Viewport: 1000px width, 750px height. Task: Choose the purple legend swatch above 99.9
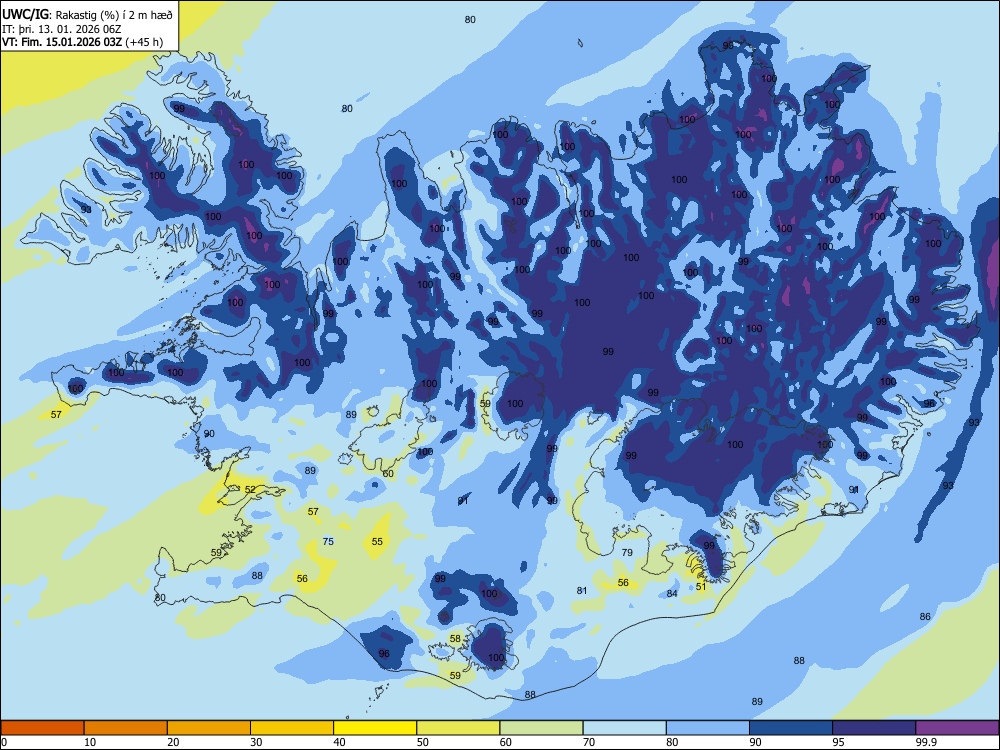957,728
